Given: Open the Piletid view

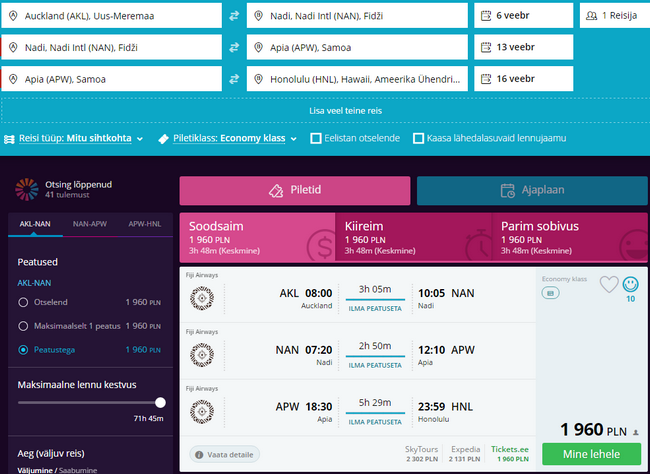Looking at the screenshot, I should point(295,190).
